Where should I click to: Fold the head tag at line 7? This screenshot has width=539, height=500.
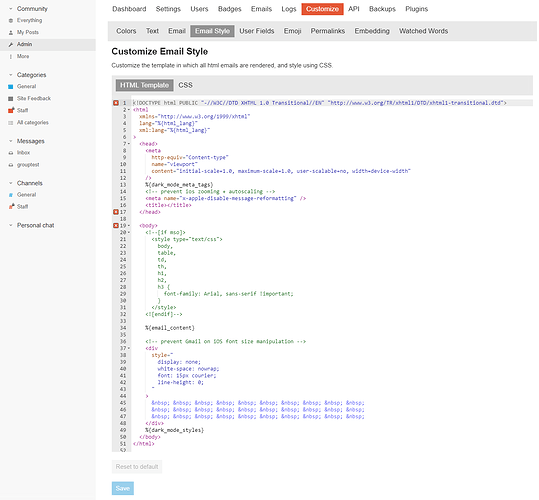pyautogui.click(x=129, y=144)
